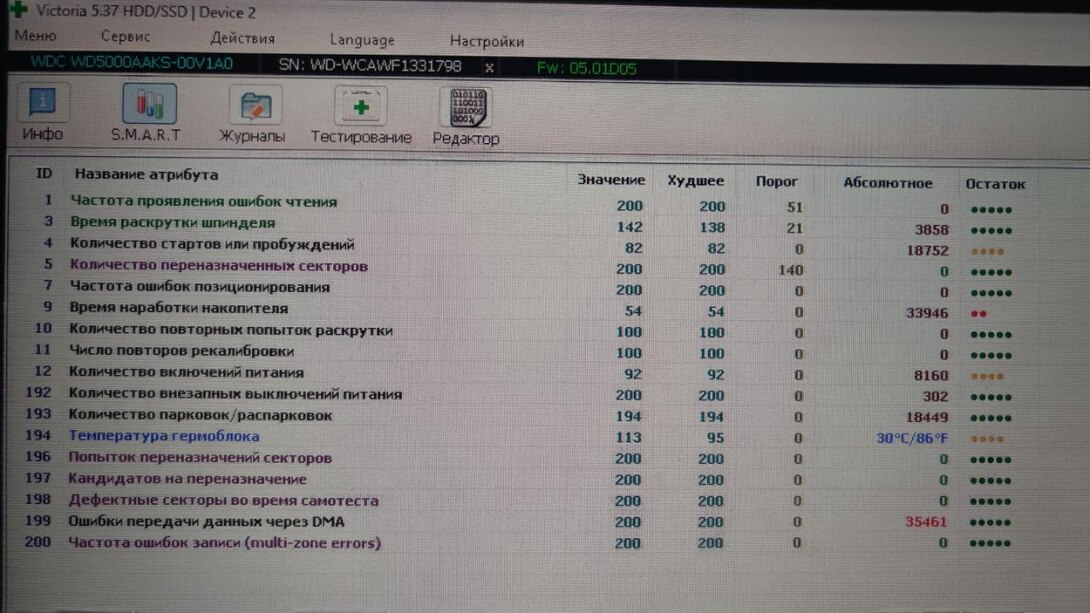Click the Абсолютное column header
Screen dimensions: 1090x613
887,183
